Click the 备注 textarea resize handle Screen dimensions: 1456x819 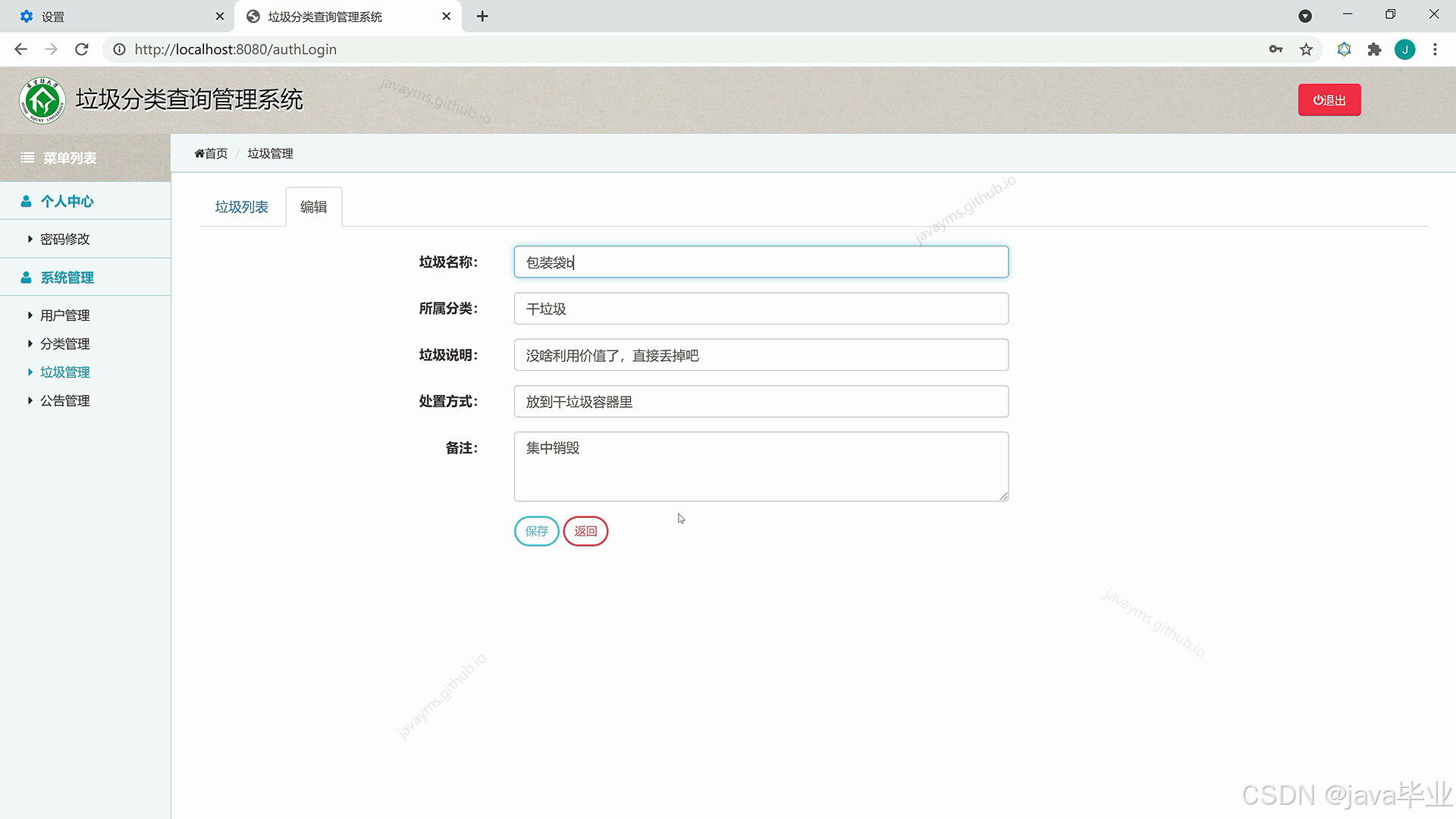(1003, 496)
